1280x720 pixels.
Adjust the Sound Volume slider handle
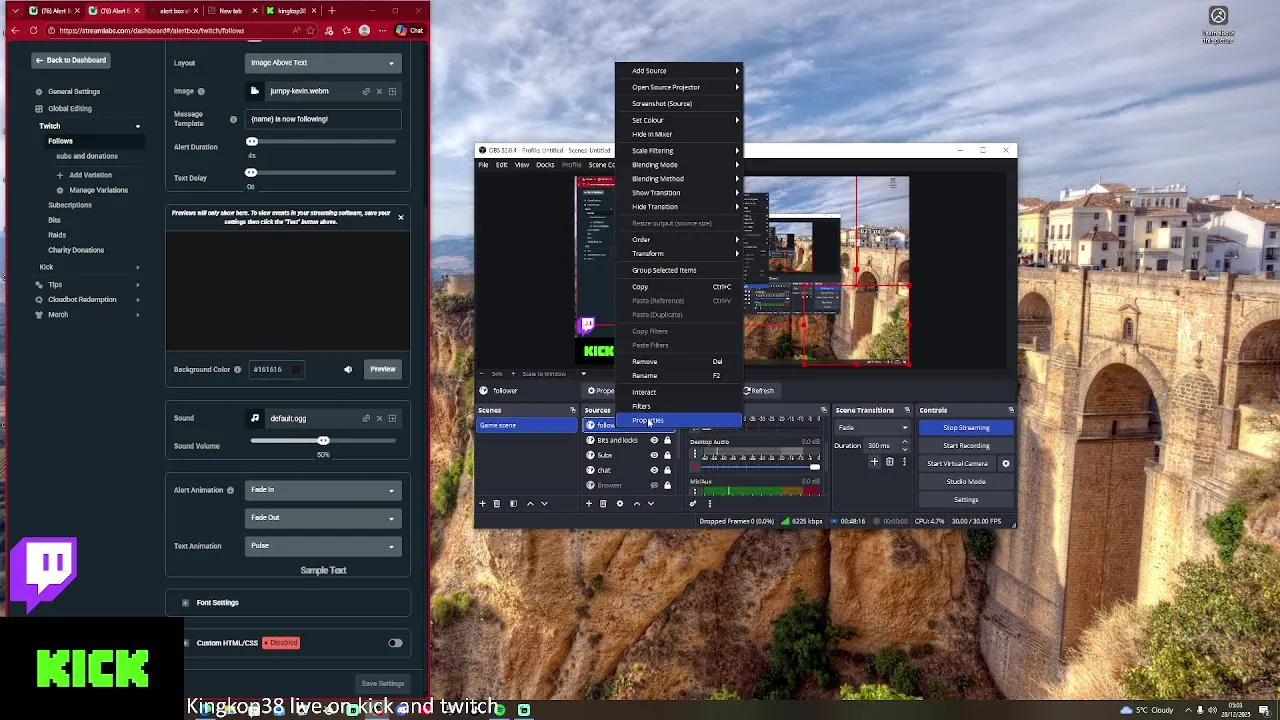pos(323,440)
